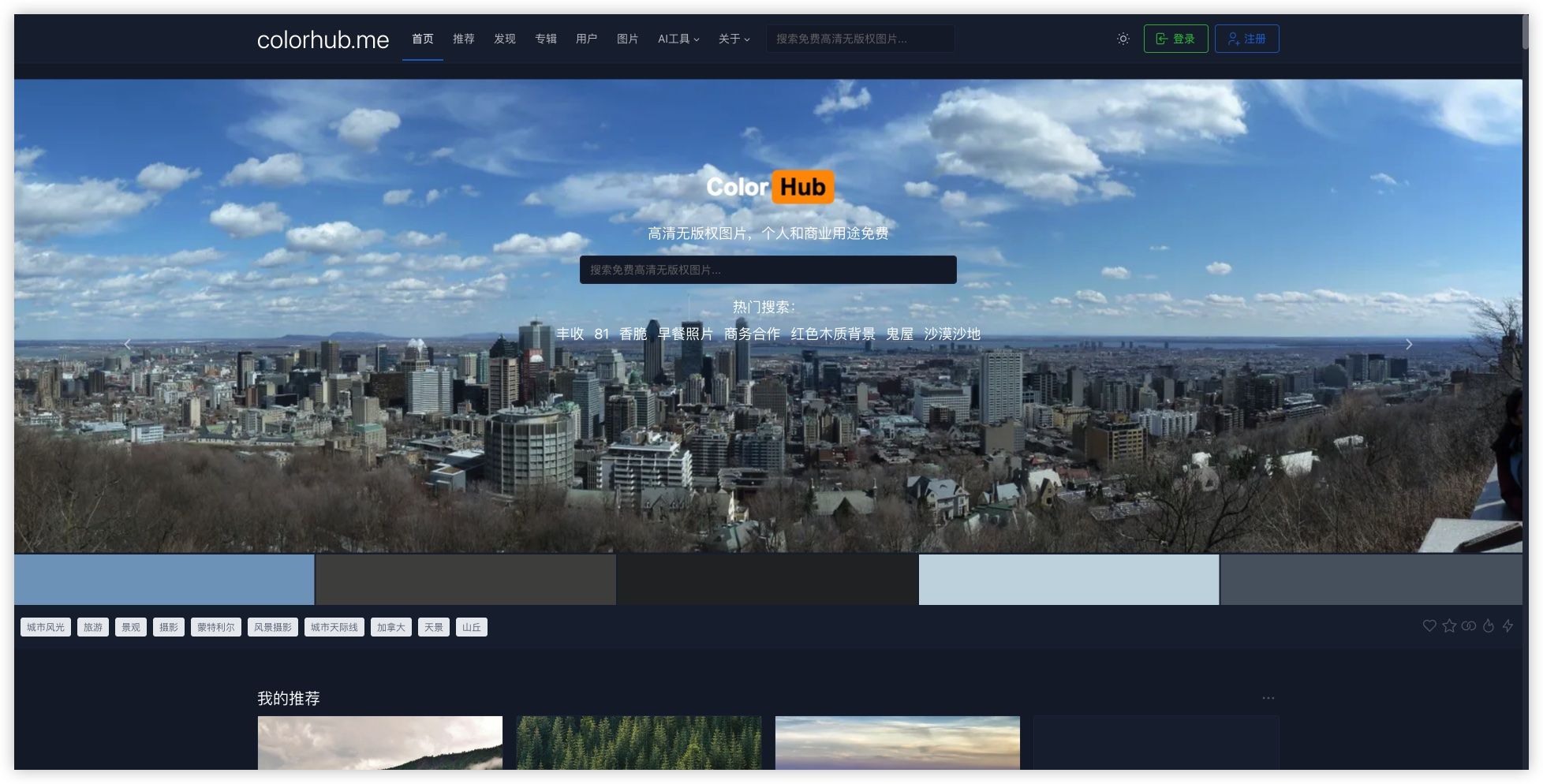Screen dimensions: 1543x784
Task: Click the lightning bolt icon
Action: click(x=1508, y=625)
